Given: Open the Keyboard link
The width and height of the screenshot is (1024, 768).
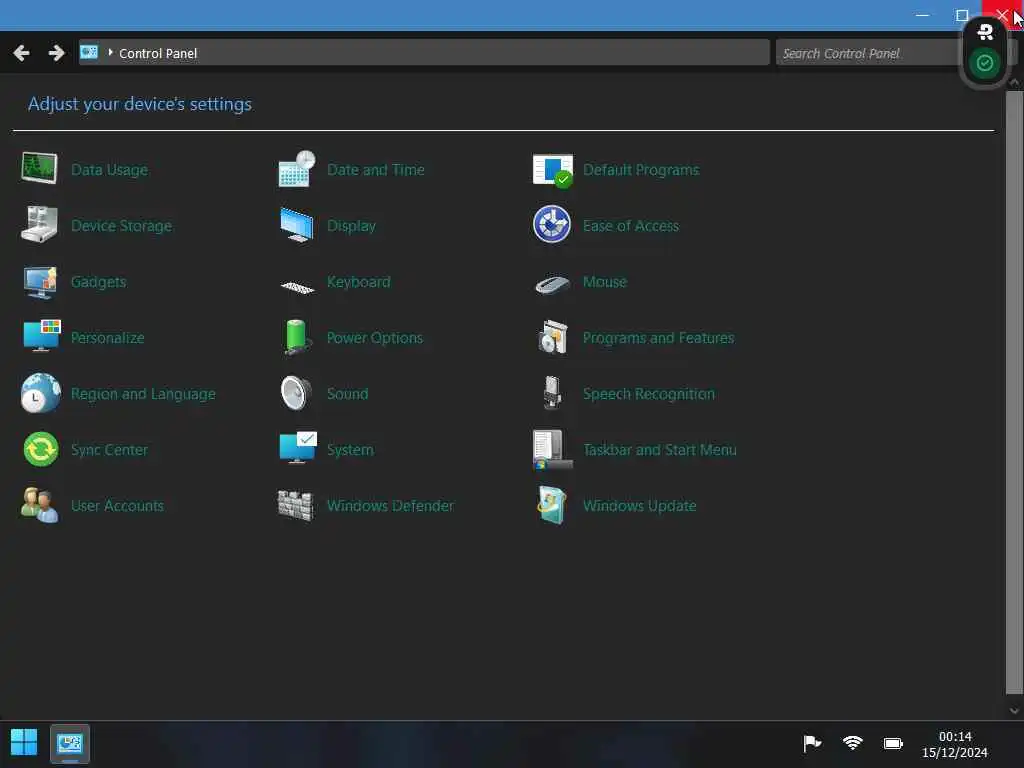Looking at the screenshot, I should (359, 282).
